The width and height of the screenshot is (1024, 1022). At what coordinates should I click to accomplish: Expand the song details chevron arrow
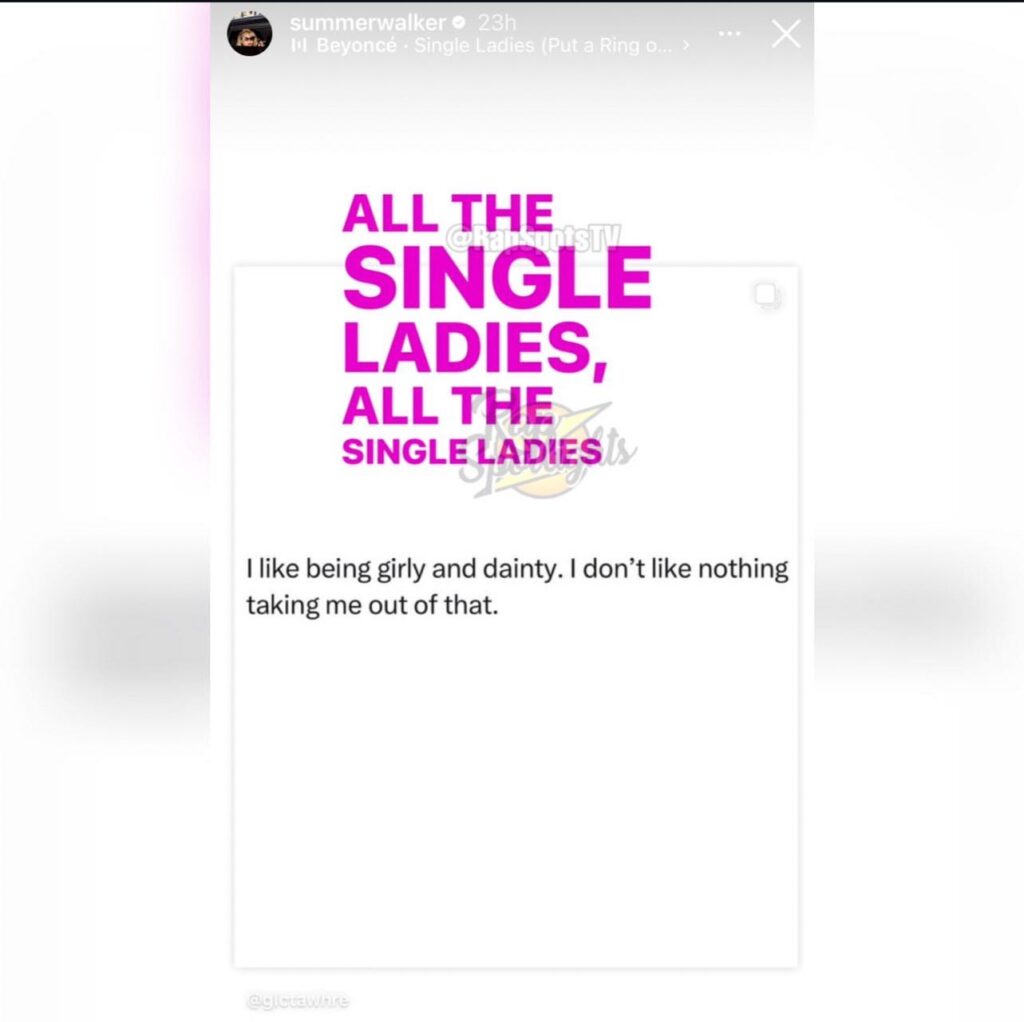[686, 45]
